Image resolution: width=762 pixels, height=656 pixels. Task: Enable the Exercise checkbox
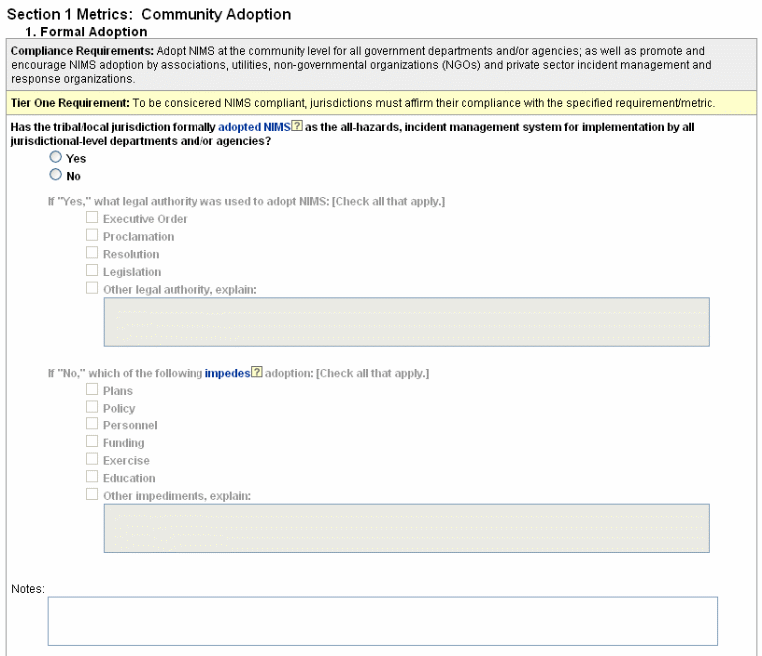[x=92, y=460]
